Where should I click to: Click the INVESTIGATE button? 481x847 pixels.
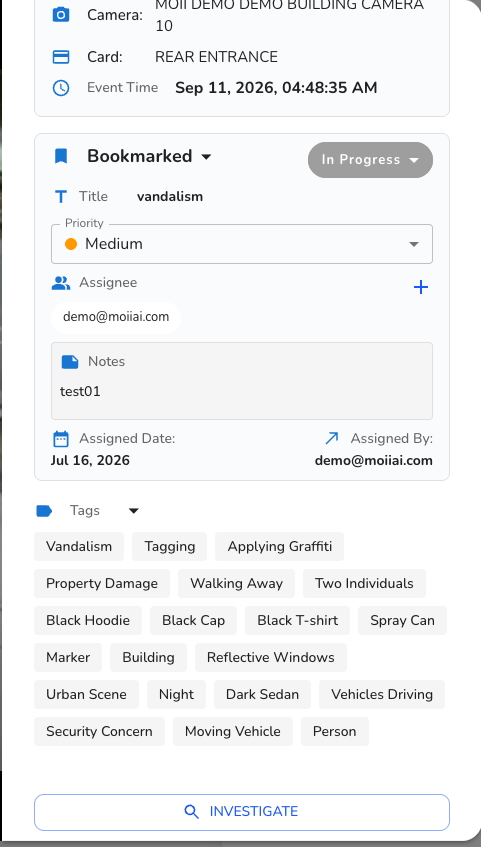coord(242,812)
